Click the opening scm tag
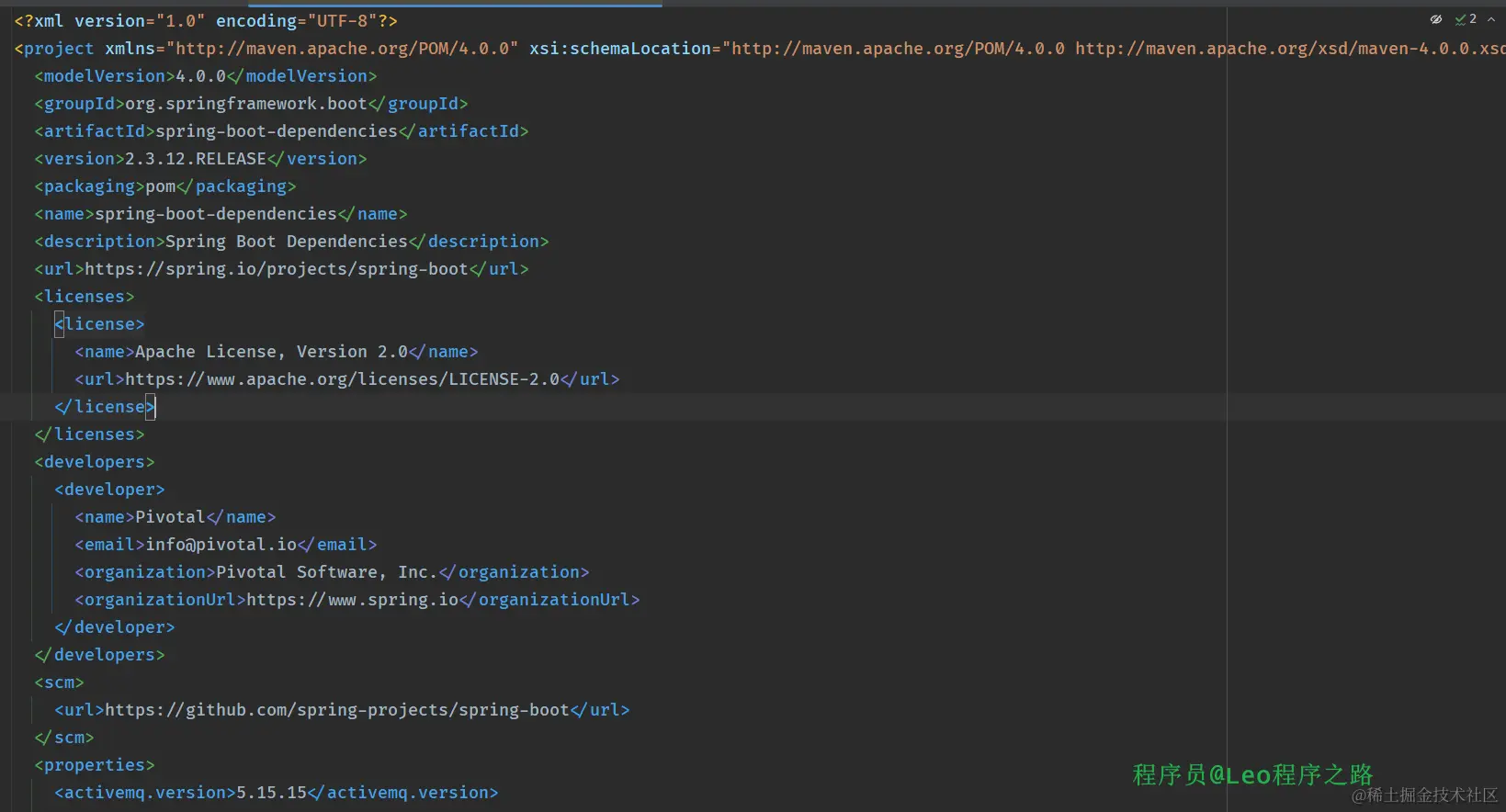The width and height of the screenshot is (1506, 812). 59,682
